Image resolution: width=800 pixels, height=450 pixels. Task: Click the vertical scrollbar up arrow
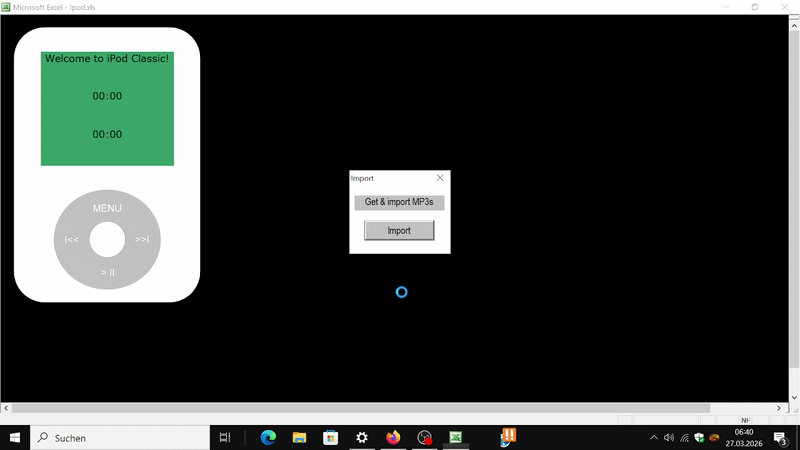point(794,26)
